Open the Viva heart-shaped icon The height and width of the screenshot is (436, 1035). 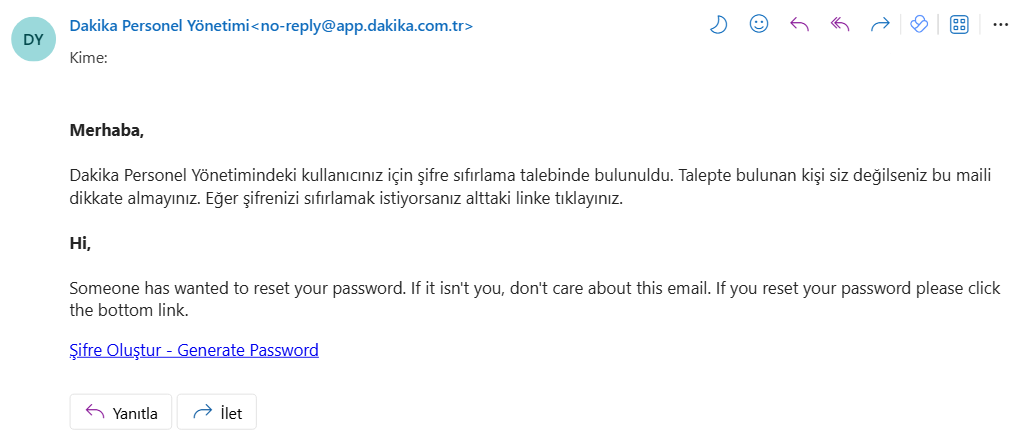919,26
